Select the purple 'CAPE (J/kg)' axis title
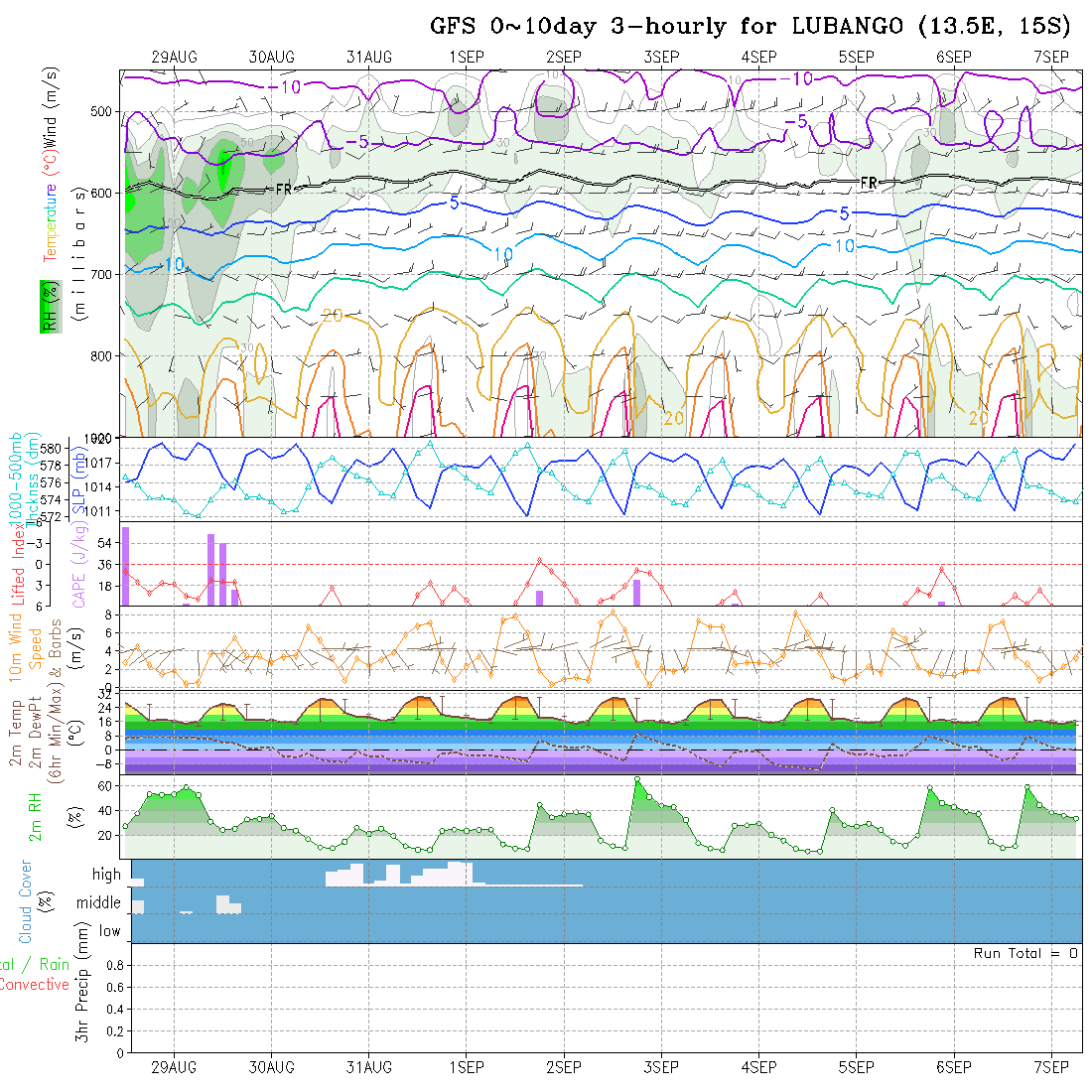The width and height of the screenshot is (1092, 1092). 78,564
